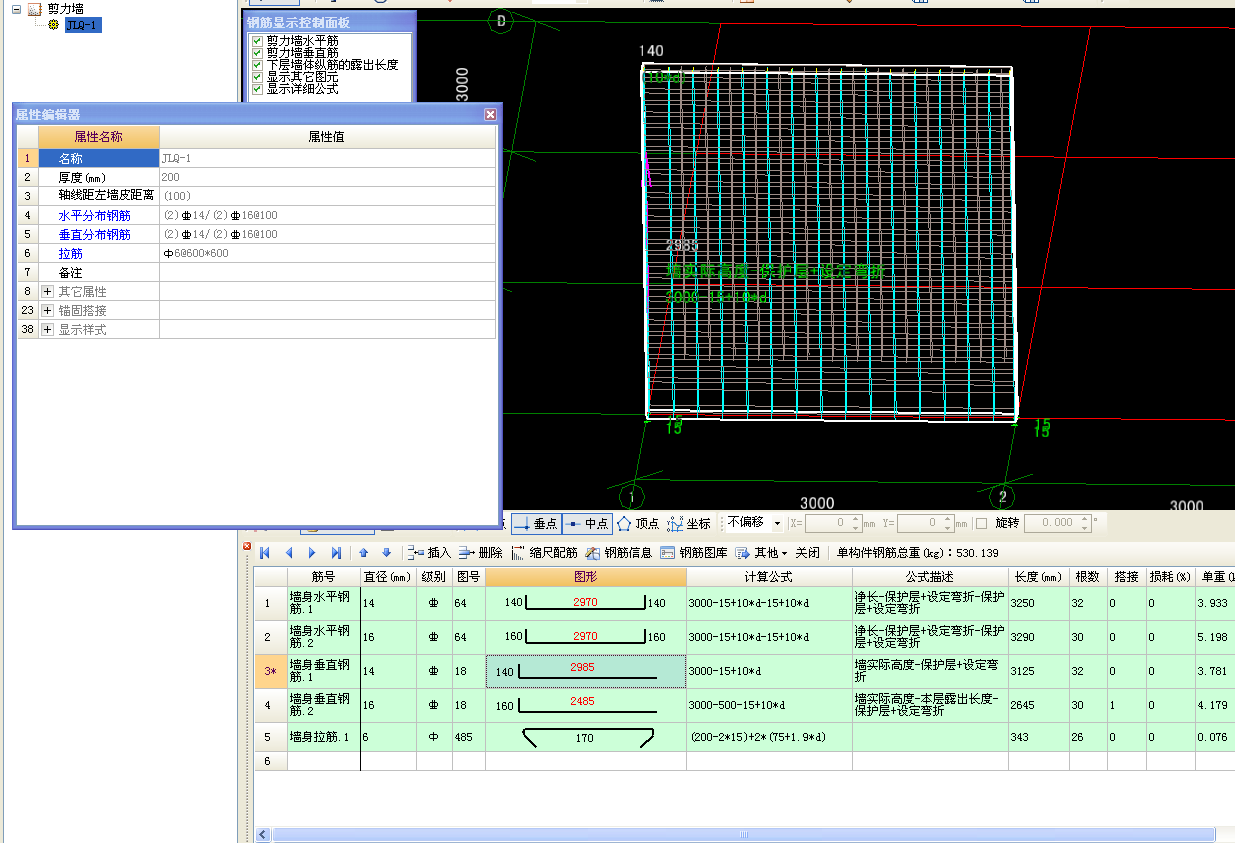Click tie-bar shape cell showing 170
Viewport: 1235px width, 843px height.
pyautogui.click(x=586, y=738)
